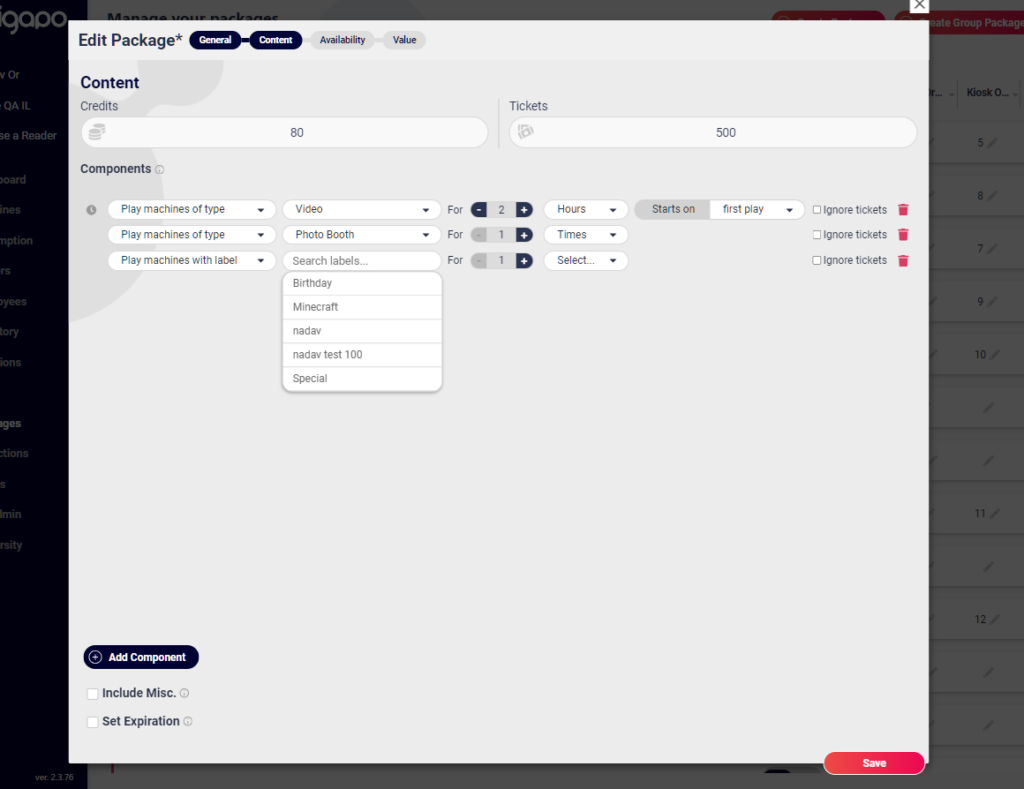Save the edited package
The height and width of the screenshot is (789, 1024).
click(873, 763)
